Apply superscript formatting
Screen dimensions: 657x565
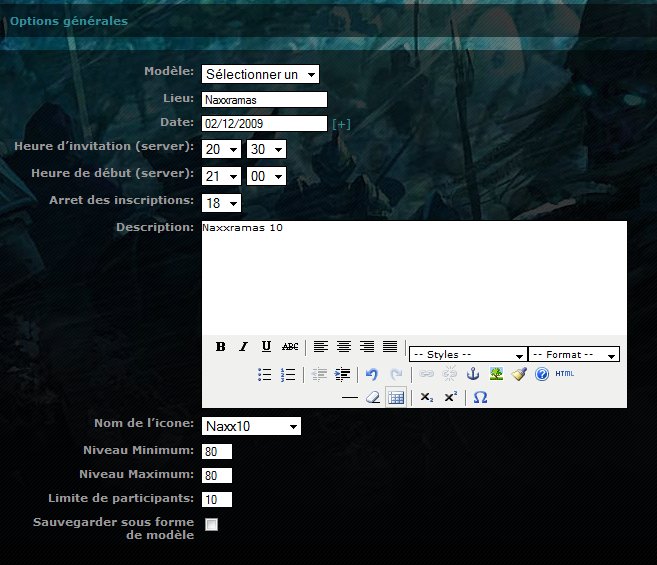coord(451,397)
